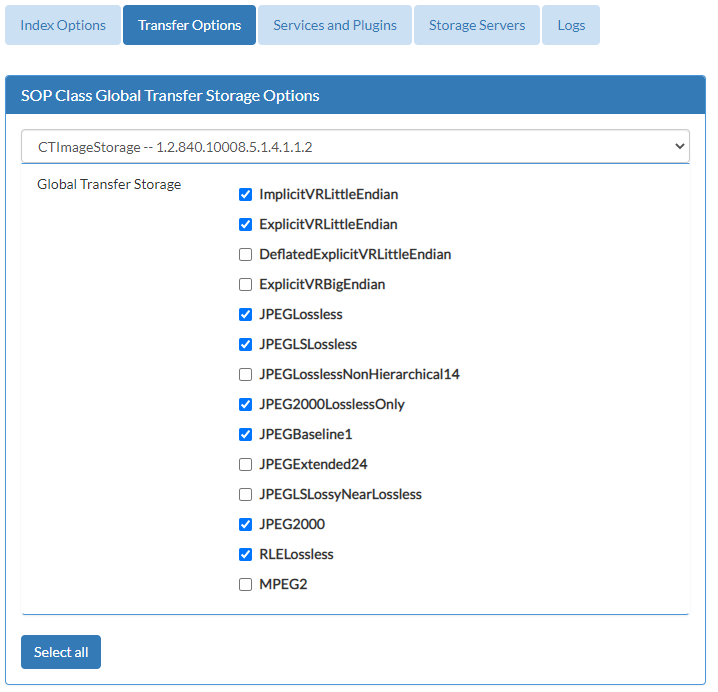Untick the JPEGLossless checkbox
This screenshot has height=692, width=718.
245,315
